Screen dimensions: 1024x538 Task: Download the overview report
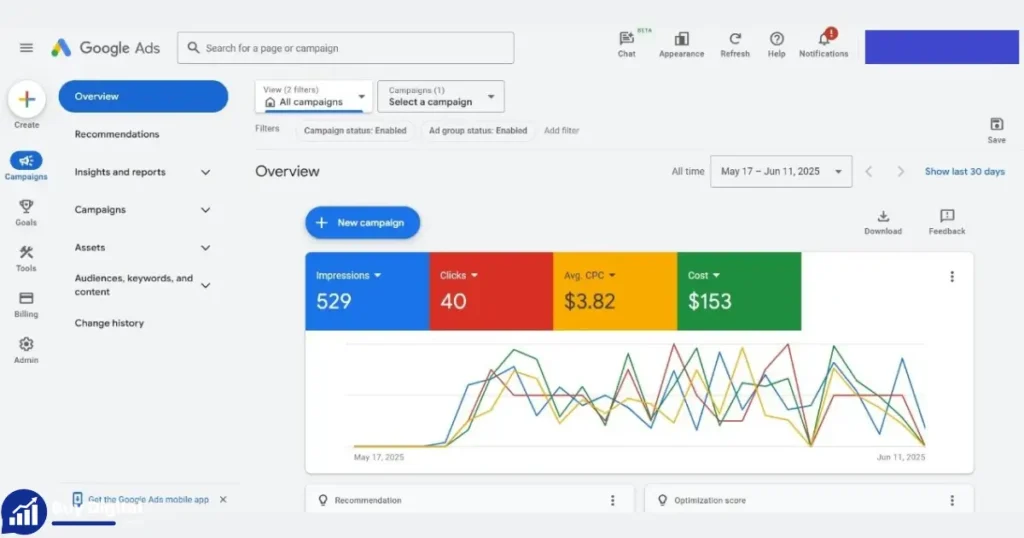[883, 222]
